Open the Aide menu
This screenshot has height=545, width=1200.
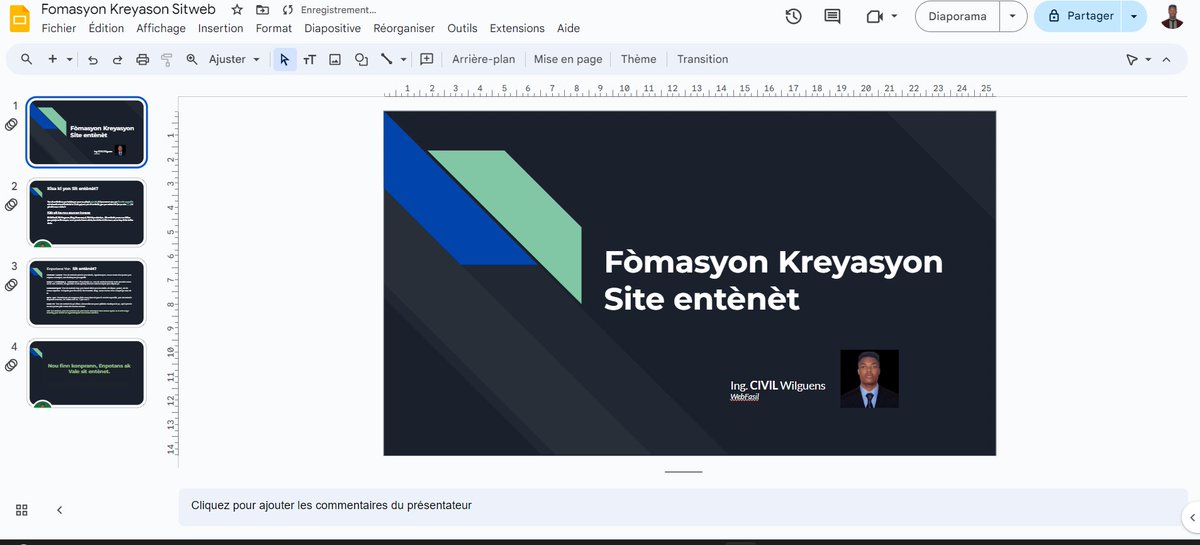568,28
